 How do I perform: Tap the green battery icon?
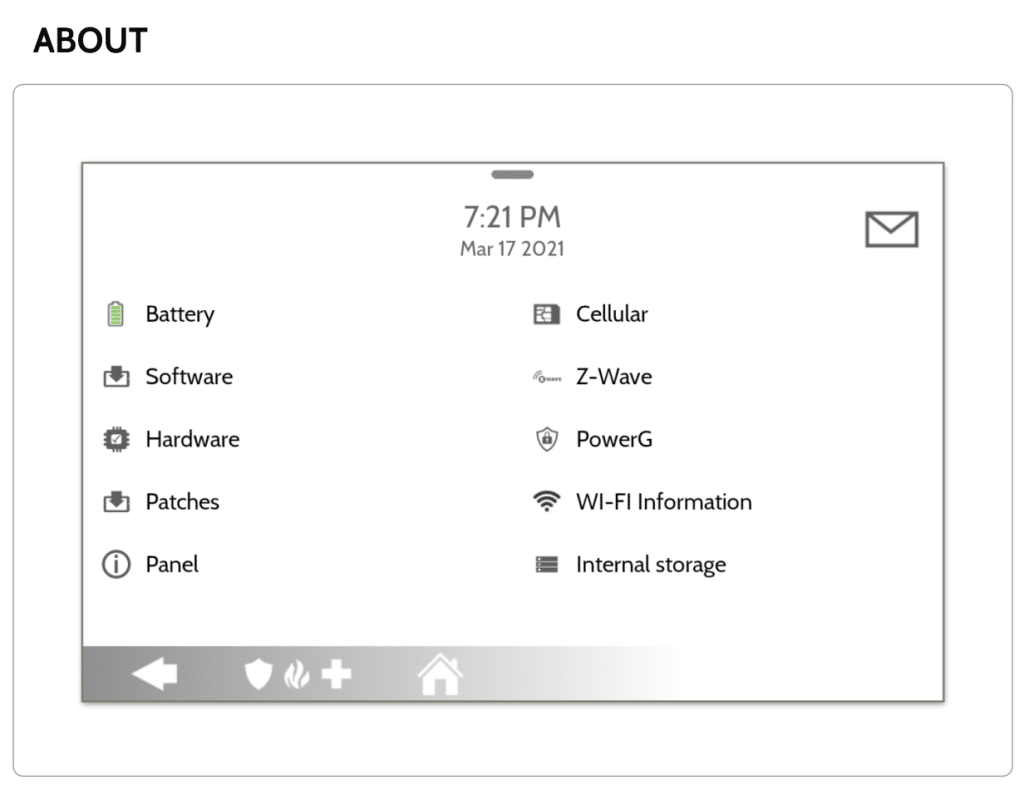[116, 314]
